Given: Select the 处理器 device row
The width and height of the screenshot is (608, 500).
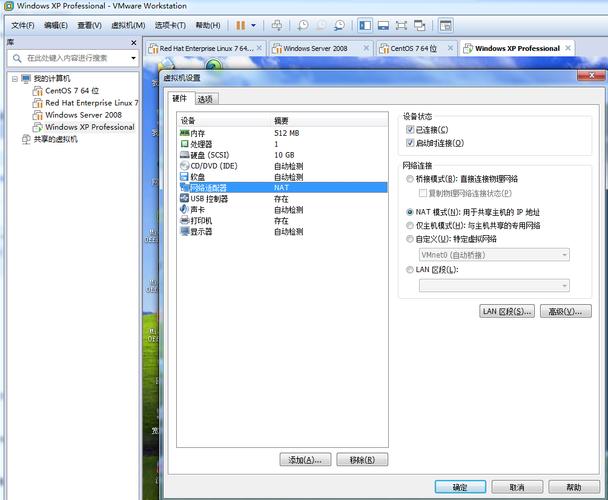Looking at the screenshot, I should tap(283, 144).
